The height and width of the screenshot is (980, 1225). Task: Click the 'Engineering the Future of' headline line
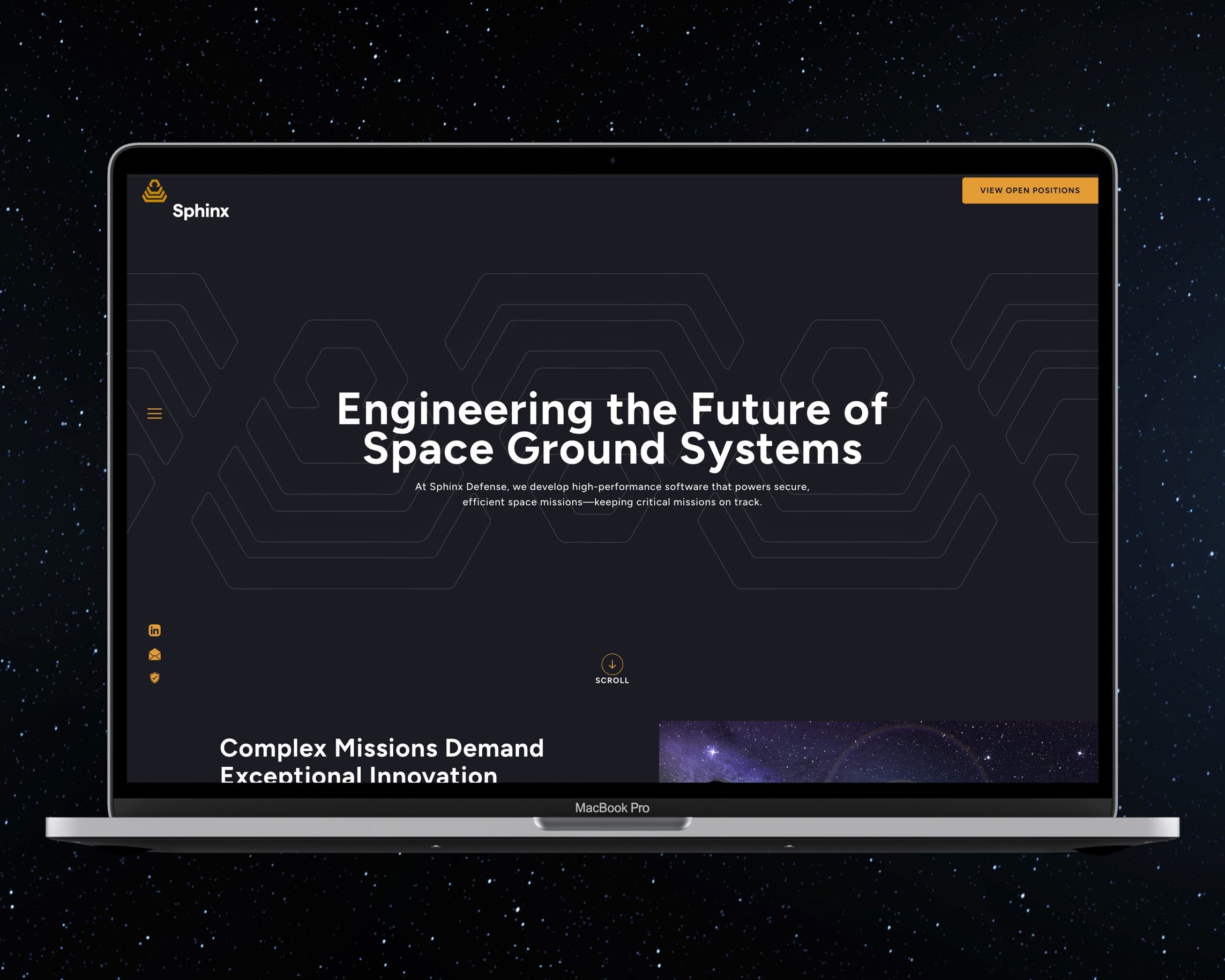(612, 409)
